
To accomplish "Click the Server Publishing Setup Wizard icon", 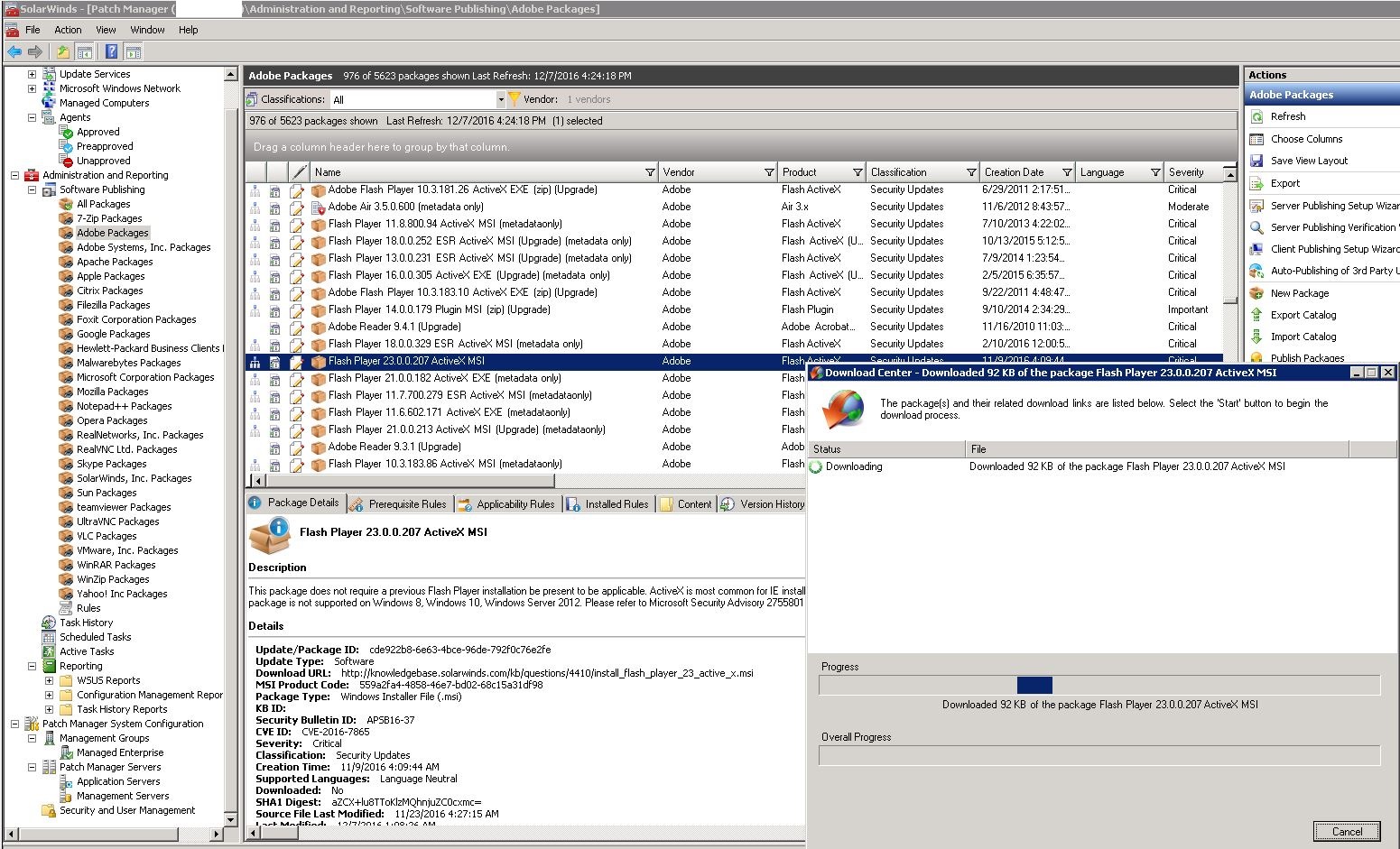I will tap(1256, 206).
